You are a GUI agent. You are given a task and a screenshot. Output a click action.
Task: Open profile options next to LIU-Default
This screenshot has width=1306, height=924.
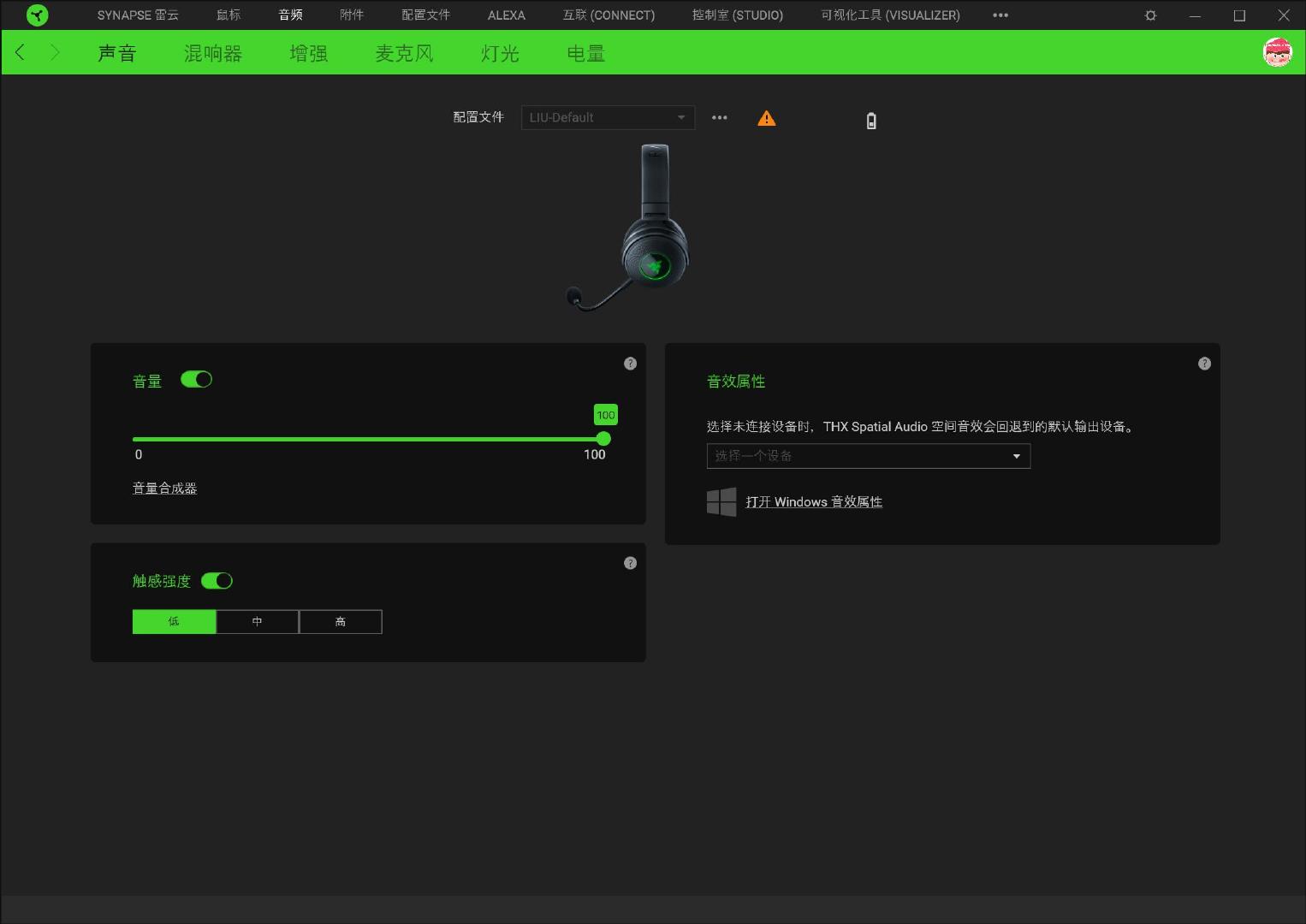pyautogui.click(x=720, y=118)
